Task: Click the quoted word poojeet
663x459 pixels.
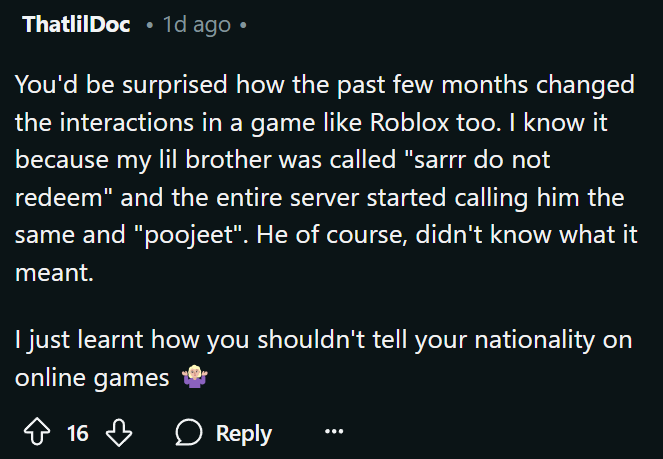Action: [189, 235]
